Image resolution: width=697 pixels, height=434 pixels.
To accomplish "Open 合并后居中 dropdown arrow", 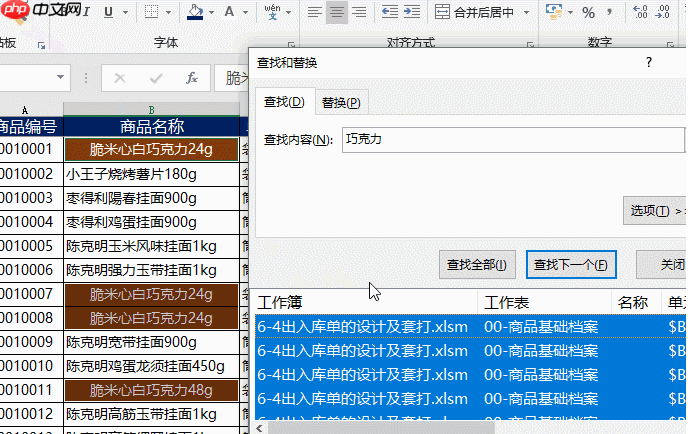I will click(x=526, y=12).
